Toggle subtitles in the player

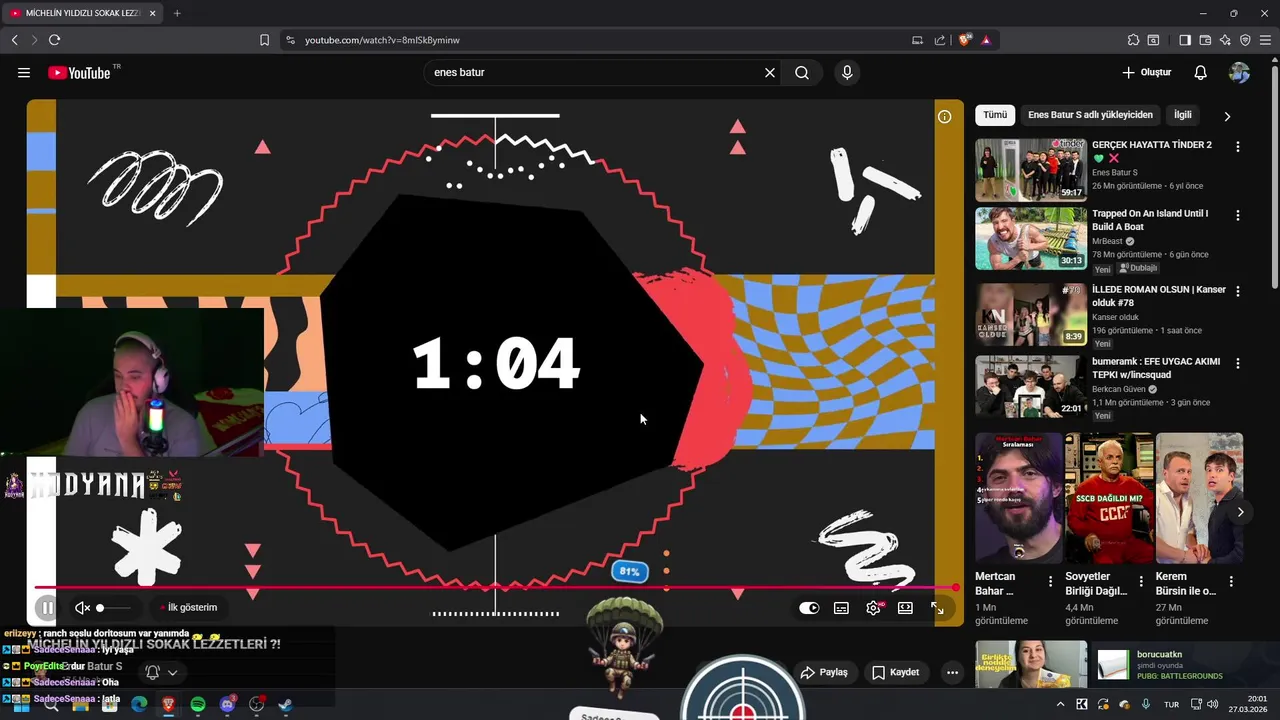click(x=842, y=607)
